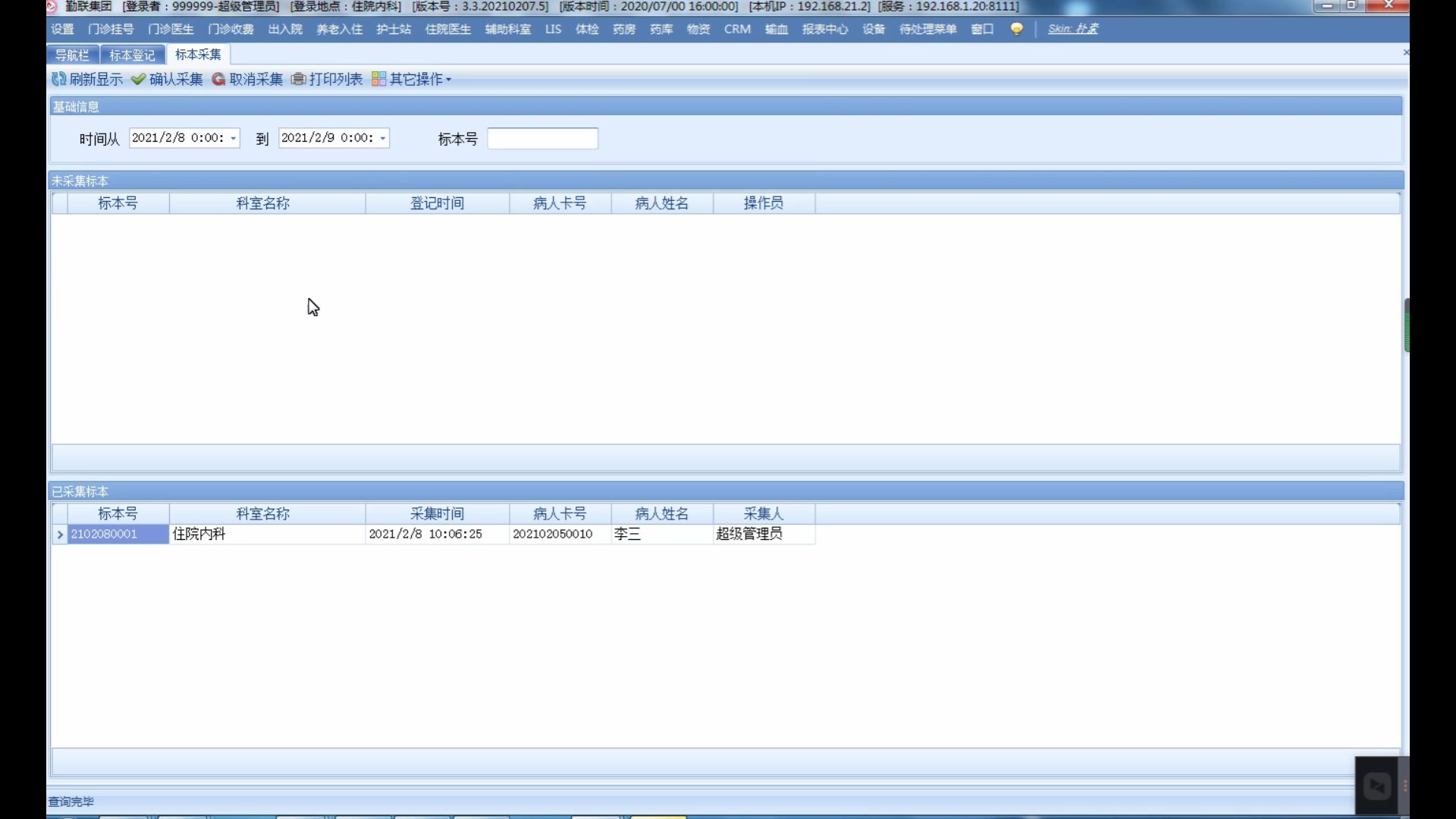Open the CRM menu

pyautogui.click(x=737, y=29)
